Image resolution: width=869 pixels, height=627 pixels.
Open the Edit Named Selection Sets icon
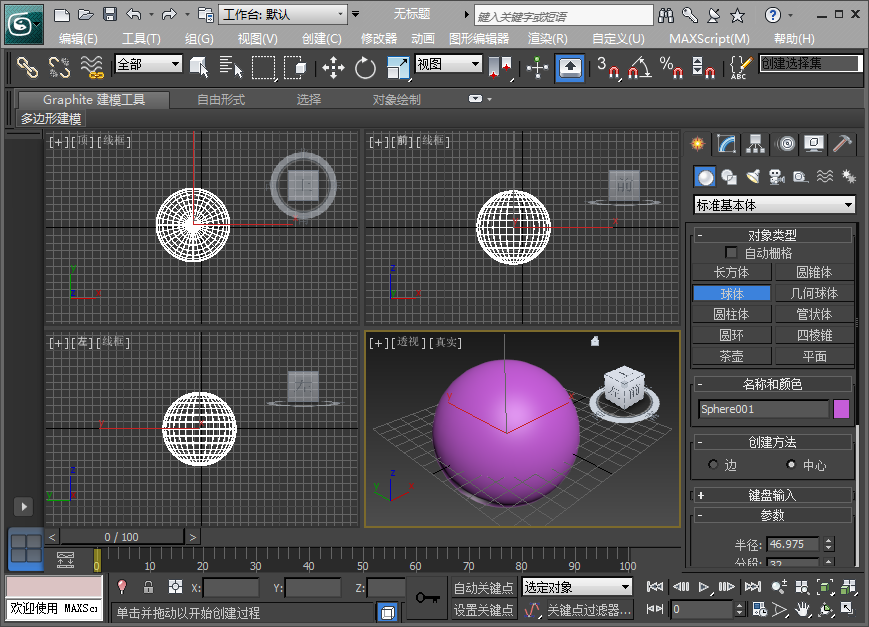point(740,68)
